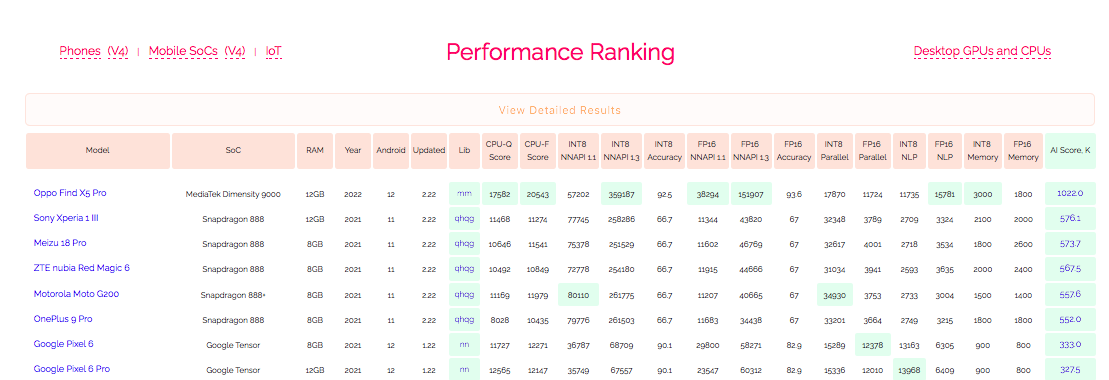The height and width of the screenshot is (380, 1109).
Task: Click the View Detailed Results bar
Action: (x=560, y=110)
